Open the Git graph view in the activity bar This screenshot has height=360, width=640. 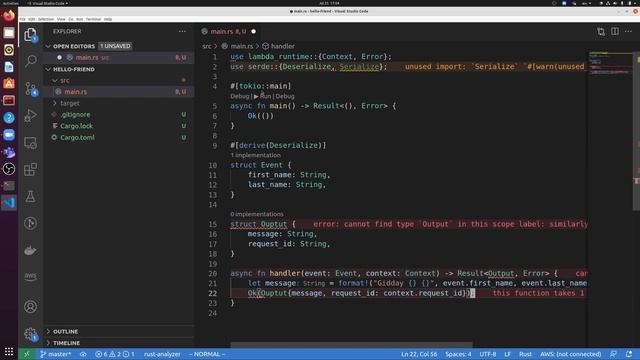click(31, 223)
